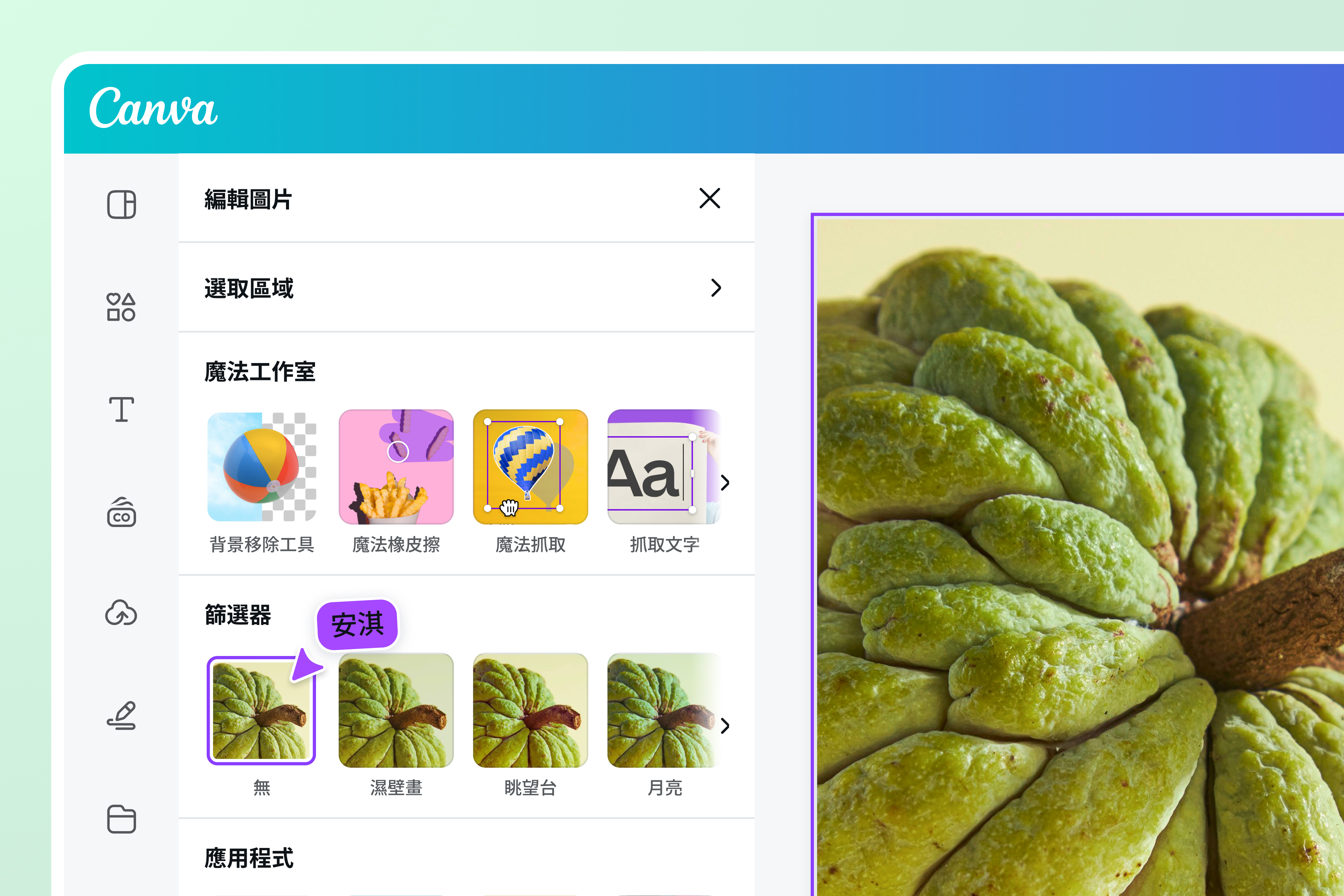This screenshot has height=896, width=1344.
Task: Open the Brand kit sidebar icon
Action: (121, 512)
